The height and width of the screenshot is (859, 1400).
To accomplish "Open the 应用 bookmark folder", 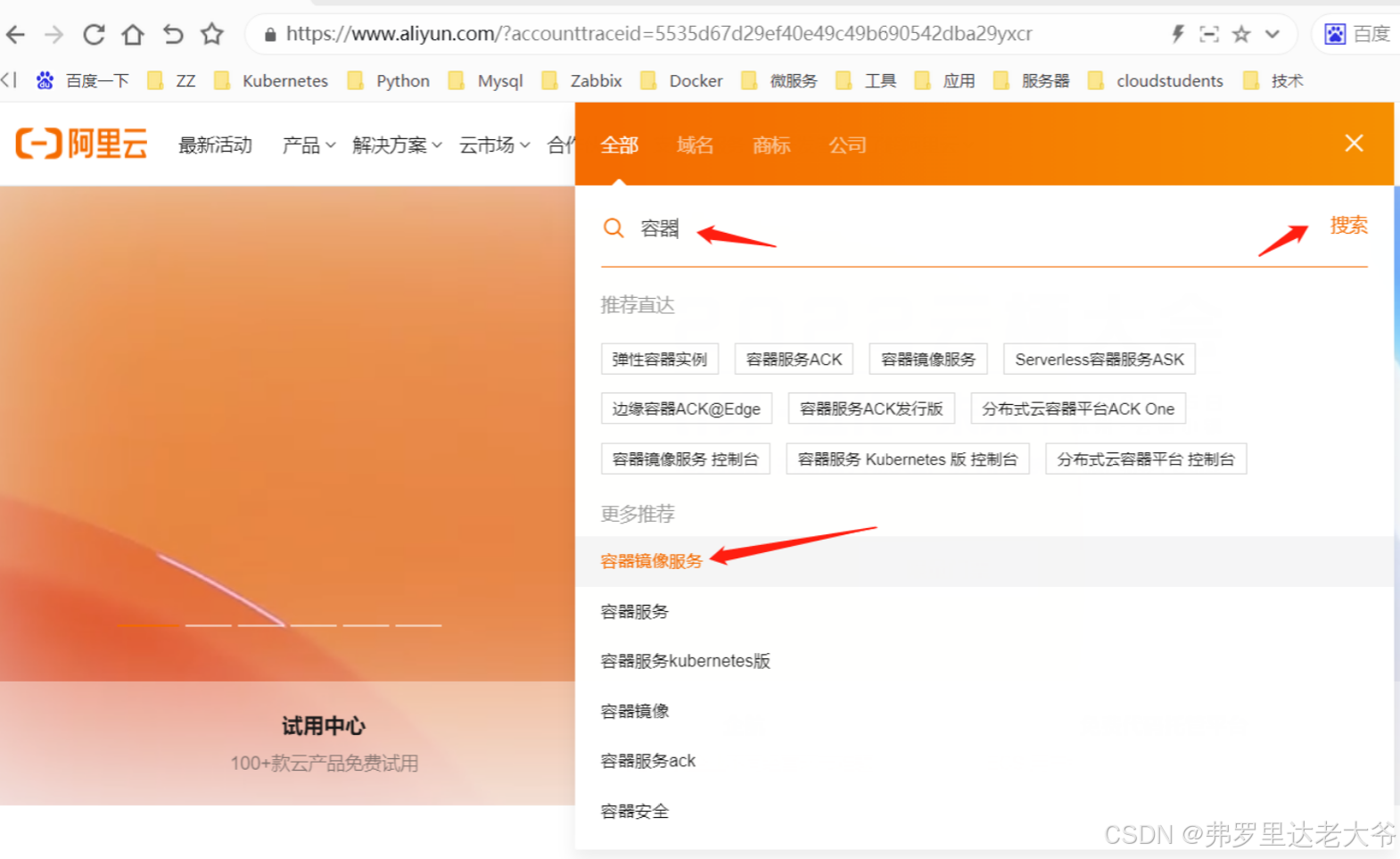I will point(944,81).
